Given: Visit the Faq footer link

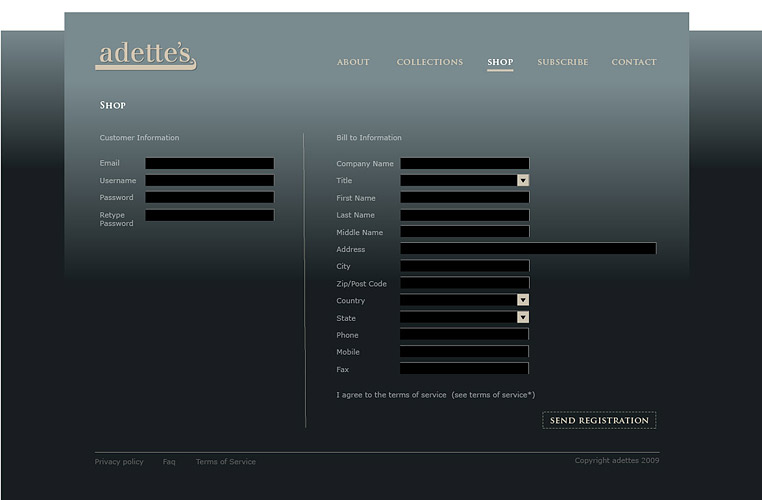Looking at the screenshot, I should (169, 462).
